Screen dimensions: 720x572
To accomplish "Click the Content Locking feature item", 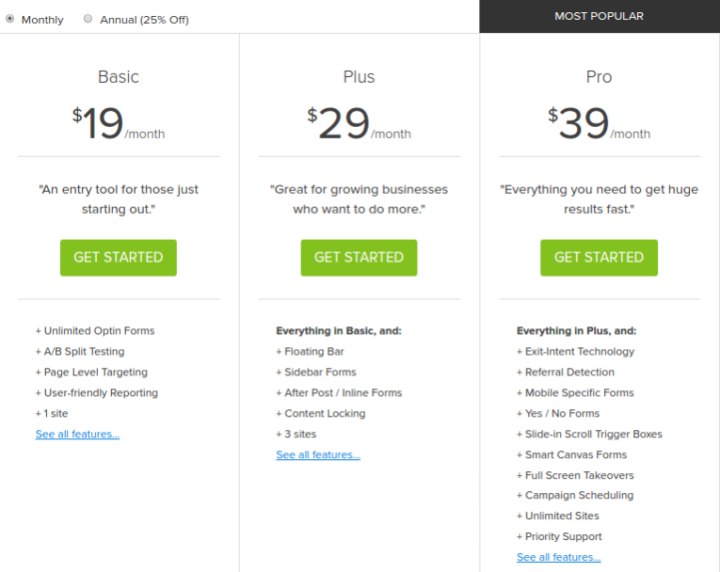I will coord(321,414).
